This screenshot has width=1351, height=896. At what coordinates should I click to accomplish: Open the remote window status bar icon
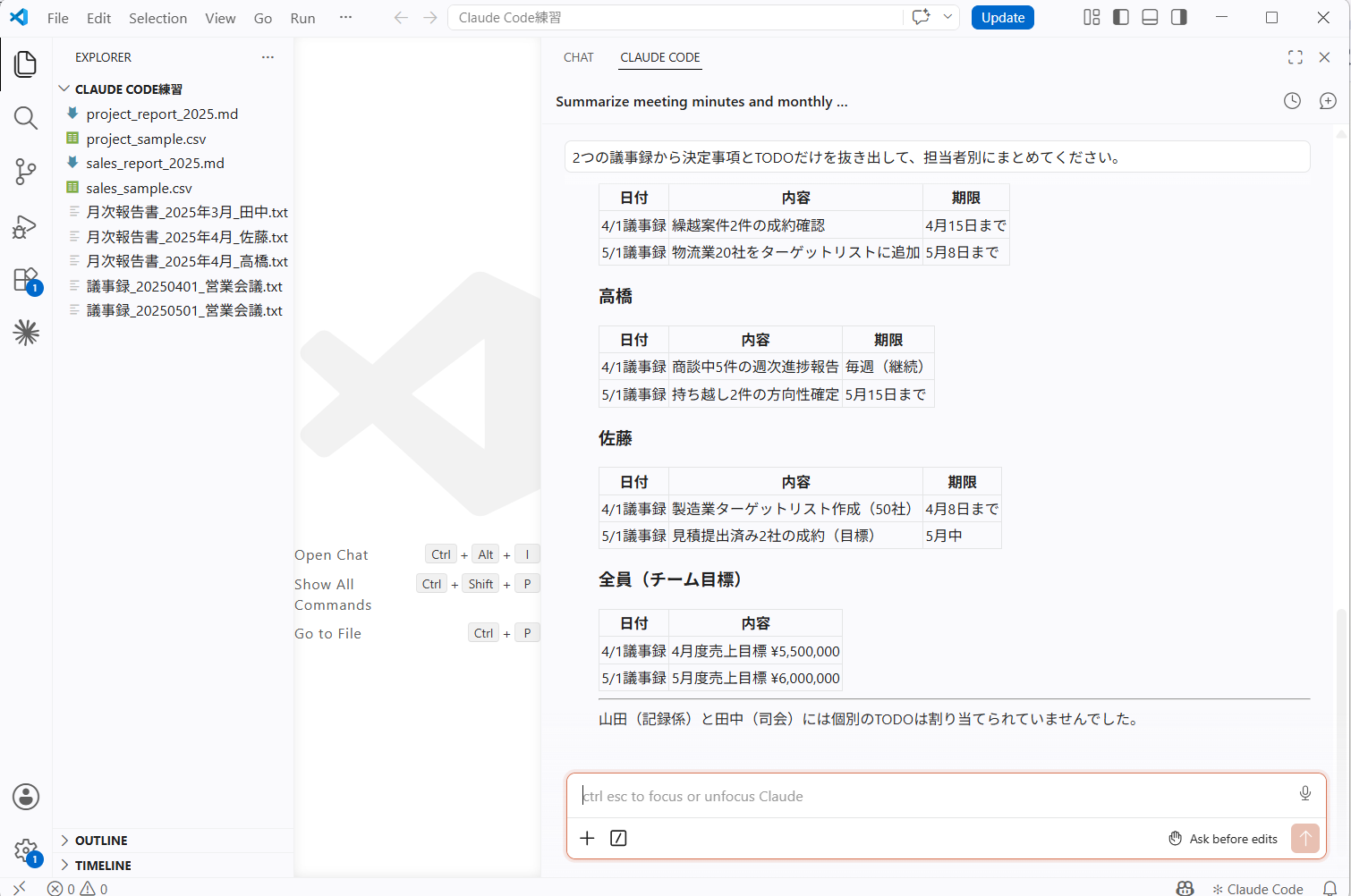pos(20,888)
